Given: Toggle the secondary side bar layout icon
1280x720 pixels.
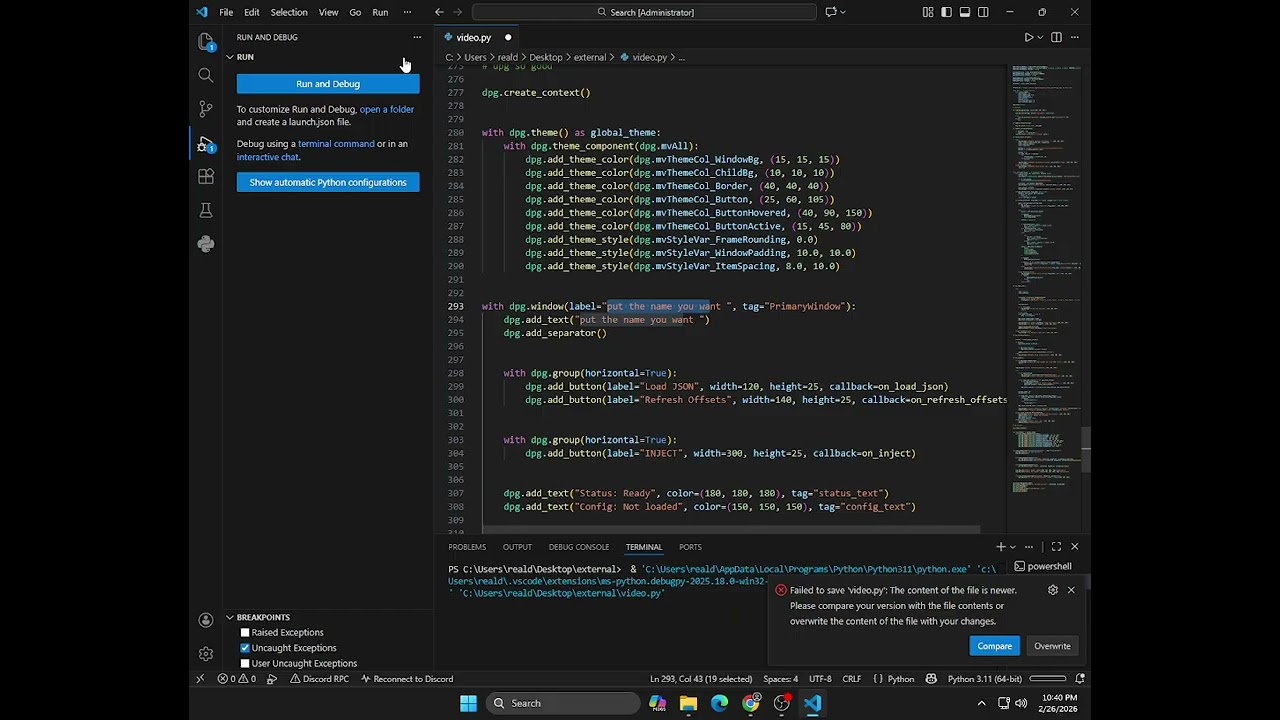Looking at the screenshot, I should pos(983,12).
